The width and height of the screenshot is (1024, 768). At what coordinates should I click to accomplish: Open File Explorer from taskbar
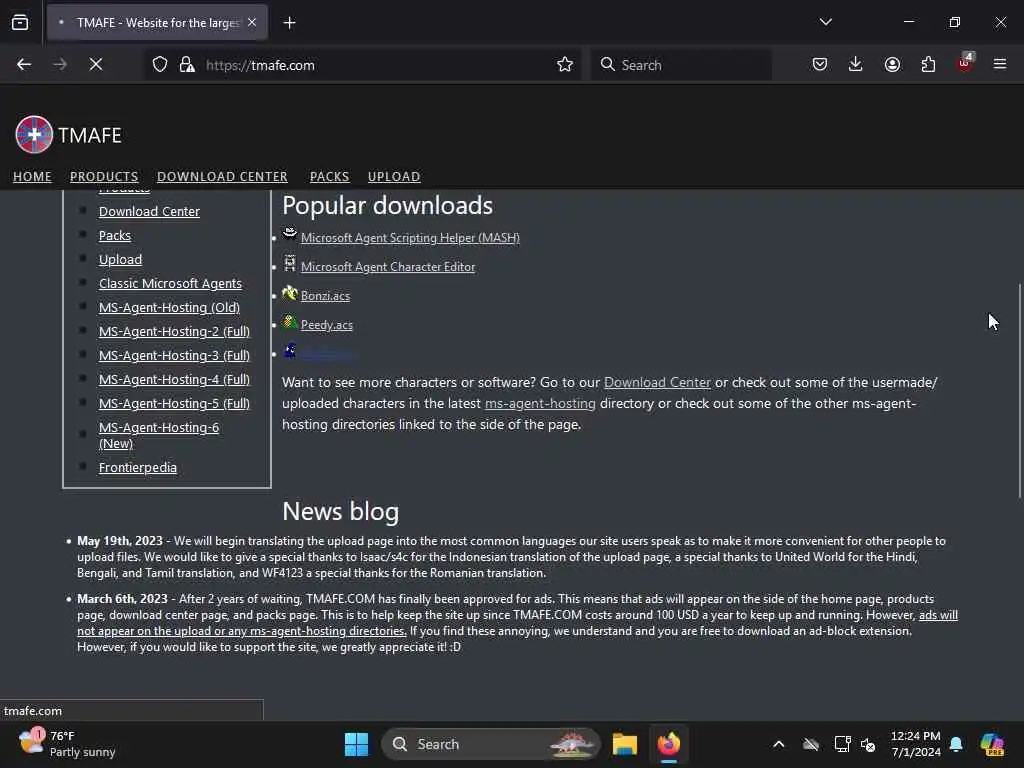coord(625,744)
